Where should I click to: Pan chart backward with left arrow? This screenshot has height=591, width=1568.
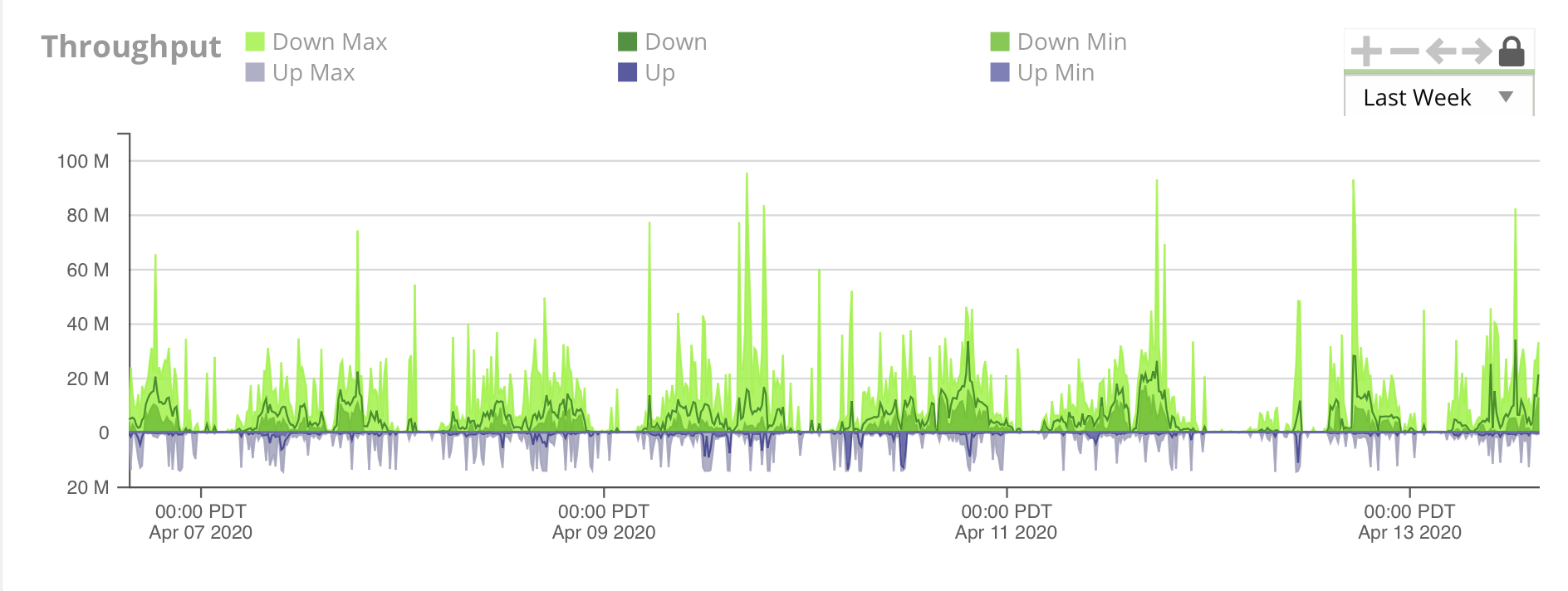tap(1441, 51)
